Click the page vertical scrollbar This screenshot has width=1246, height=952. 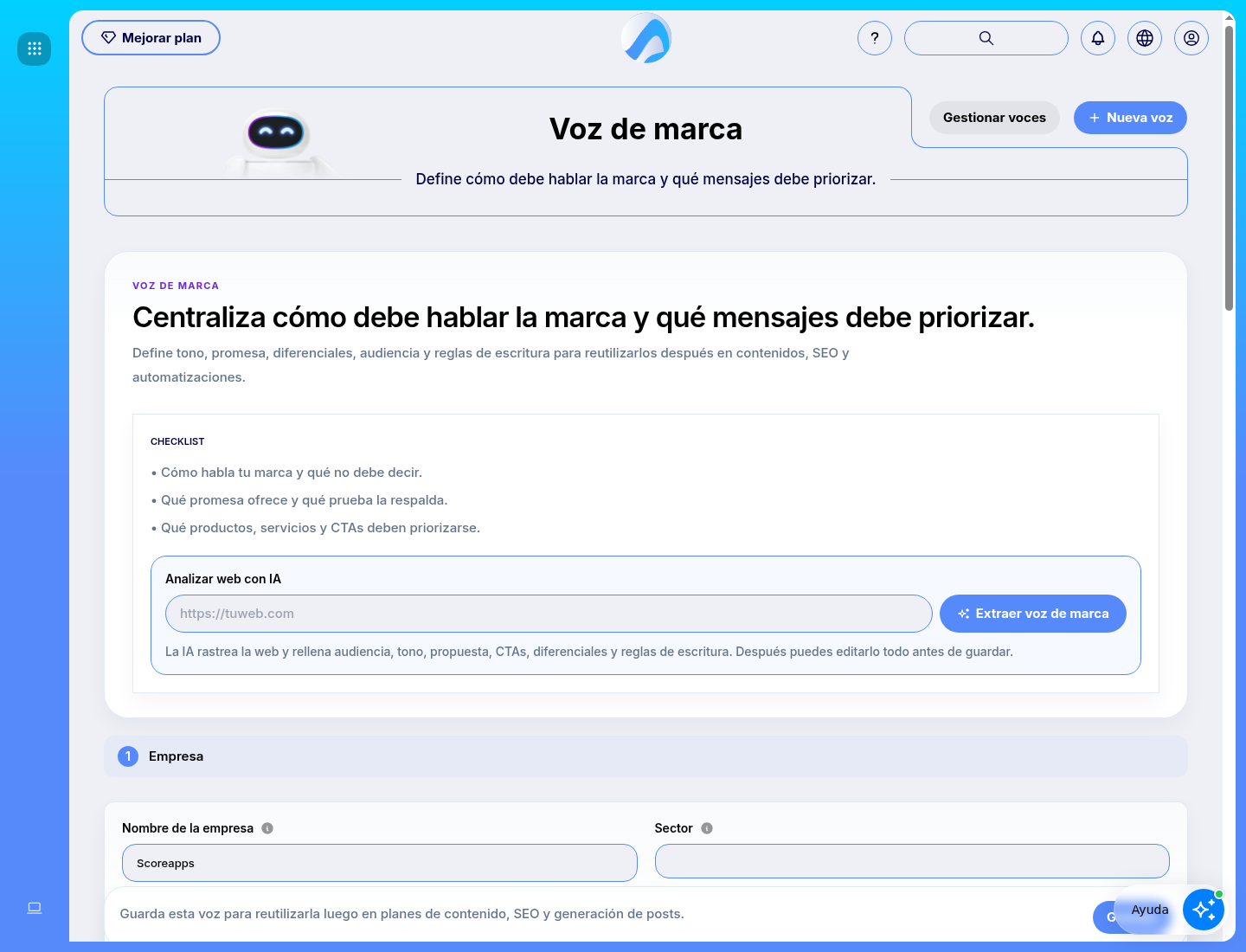coord(1229,169)
